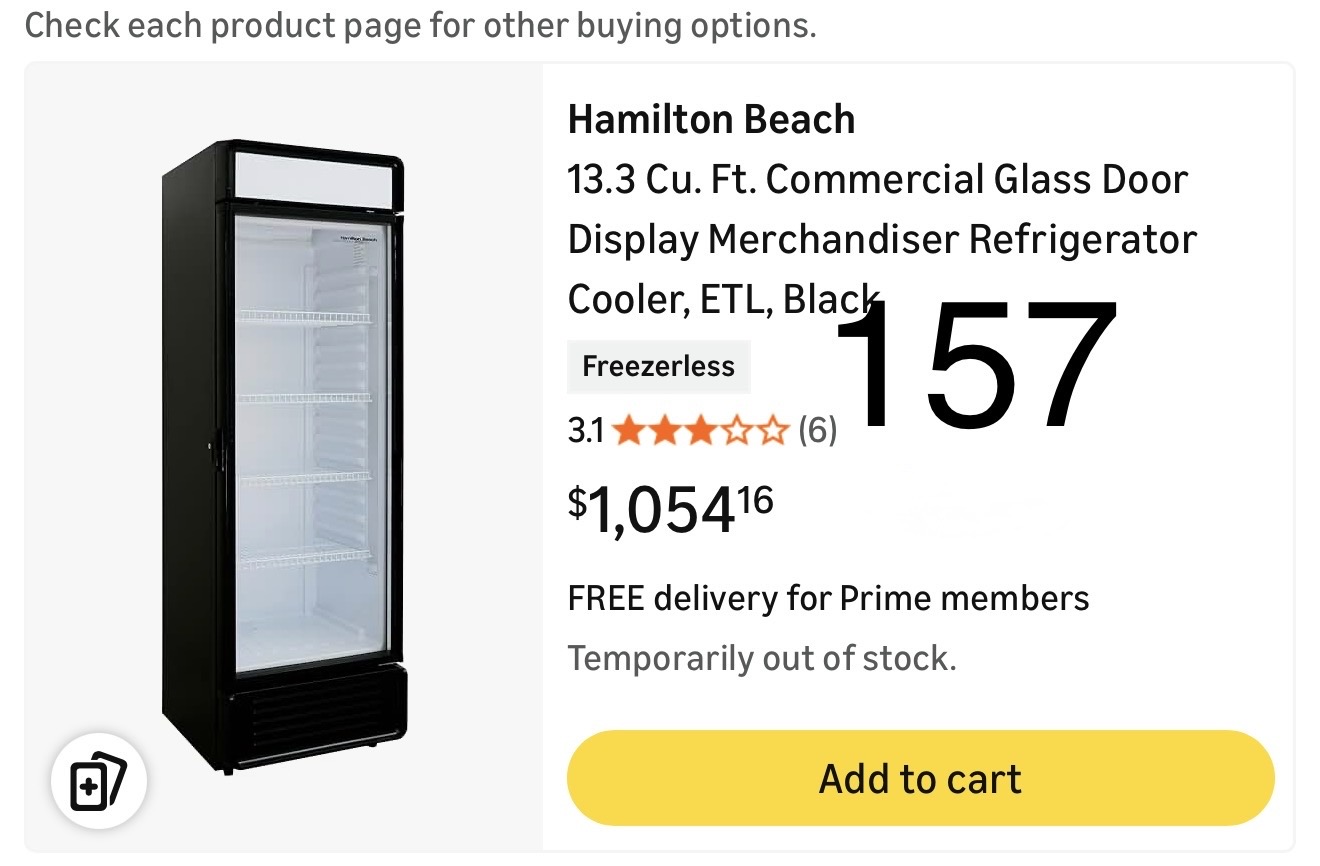Click the yellow Add to cart button
The width and height of the screenshot is (1320, 866).
tap(920, 778)
